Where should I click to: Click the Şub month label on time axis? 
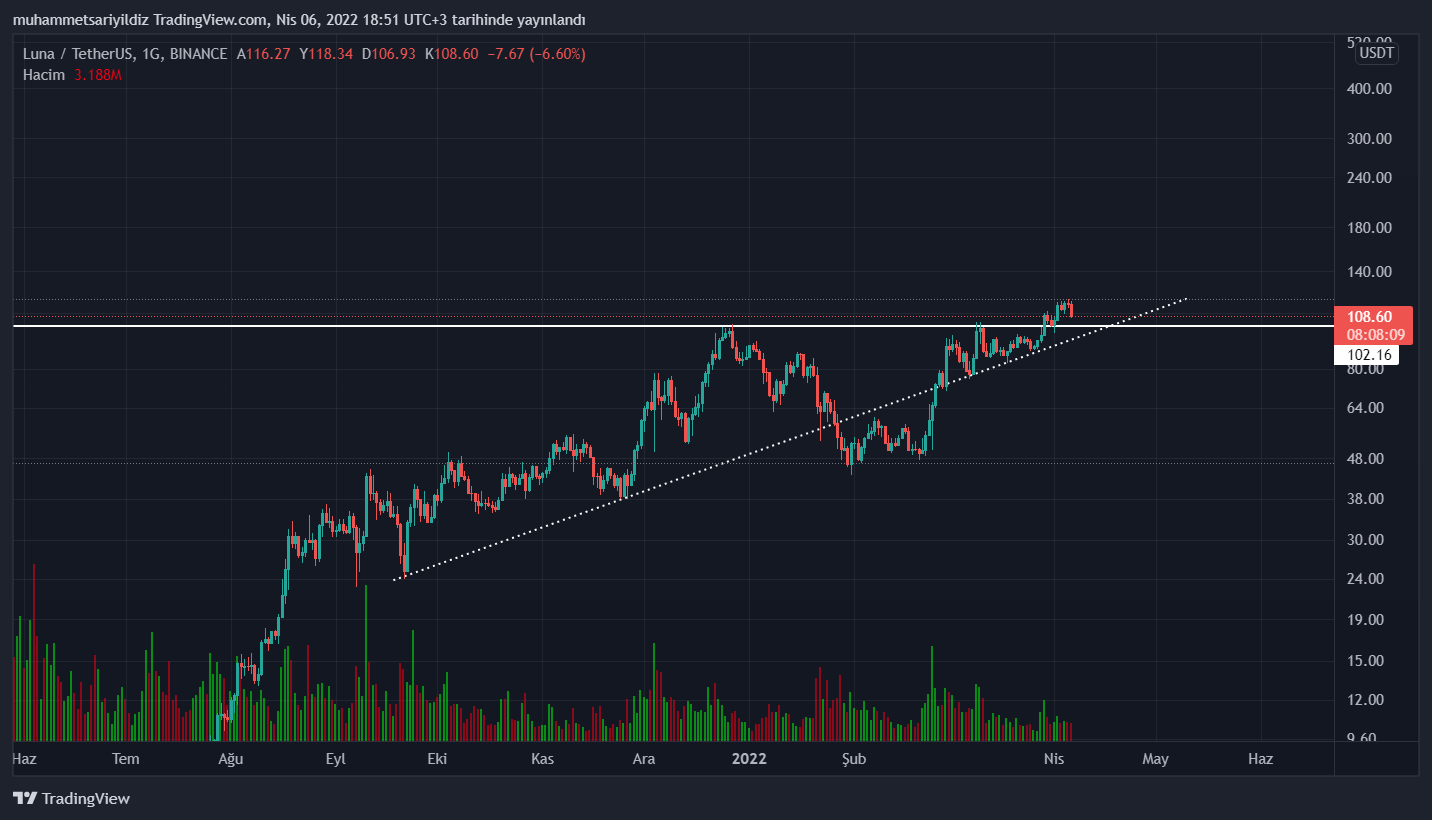(852, 759)
